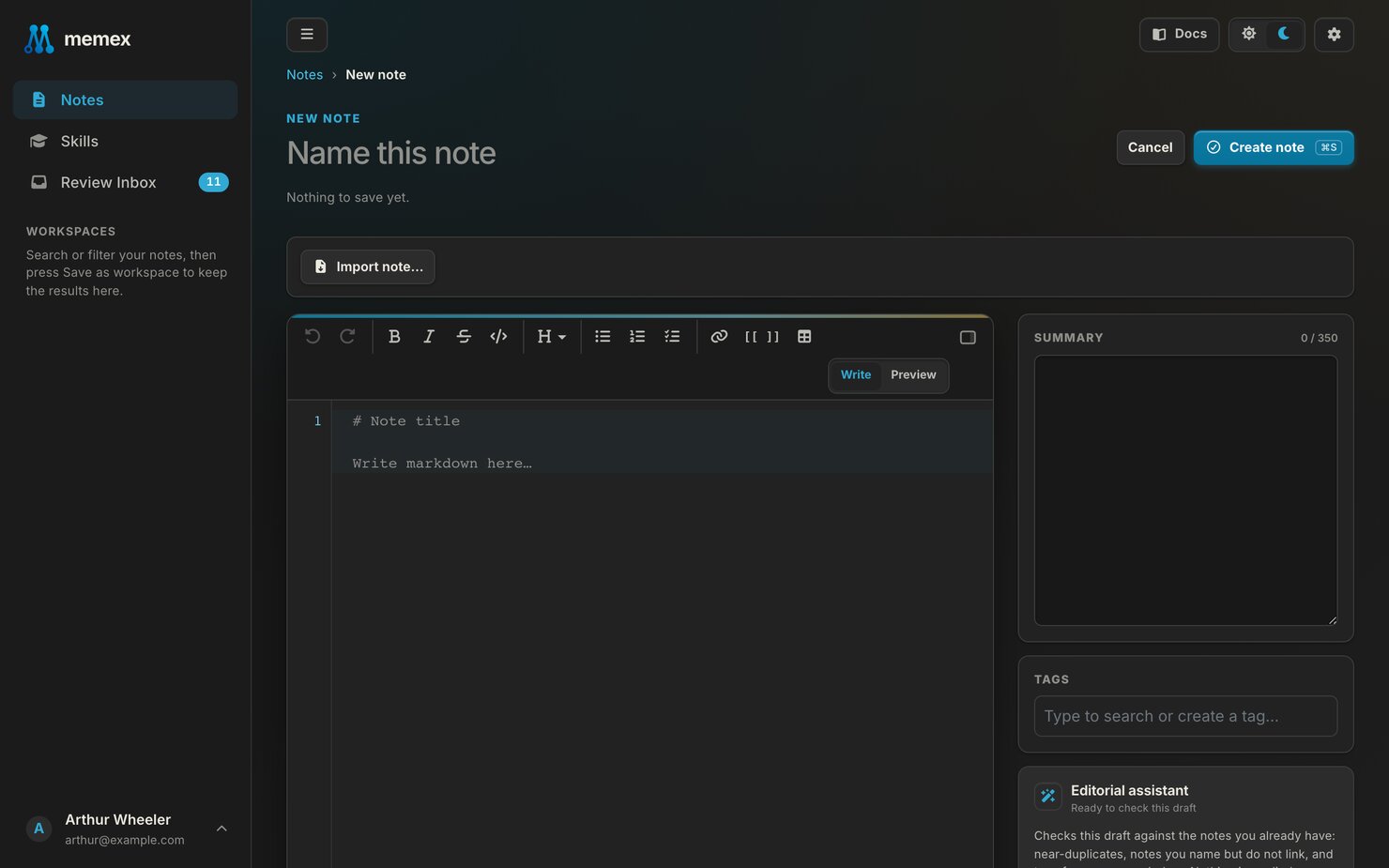Image resolution: width=1389 pixels, height=868 pixels.
Task: Switch to the Write tab
Action: pos(856,374)
